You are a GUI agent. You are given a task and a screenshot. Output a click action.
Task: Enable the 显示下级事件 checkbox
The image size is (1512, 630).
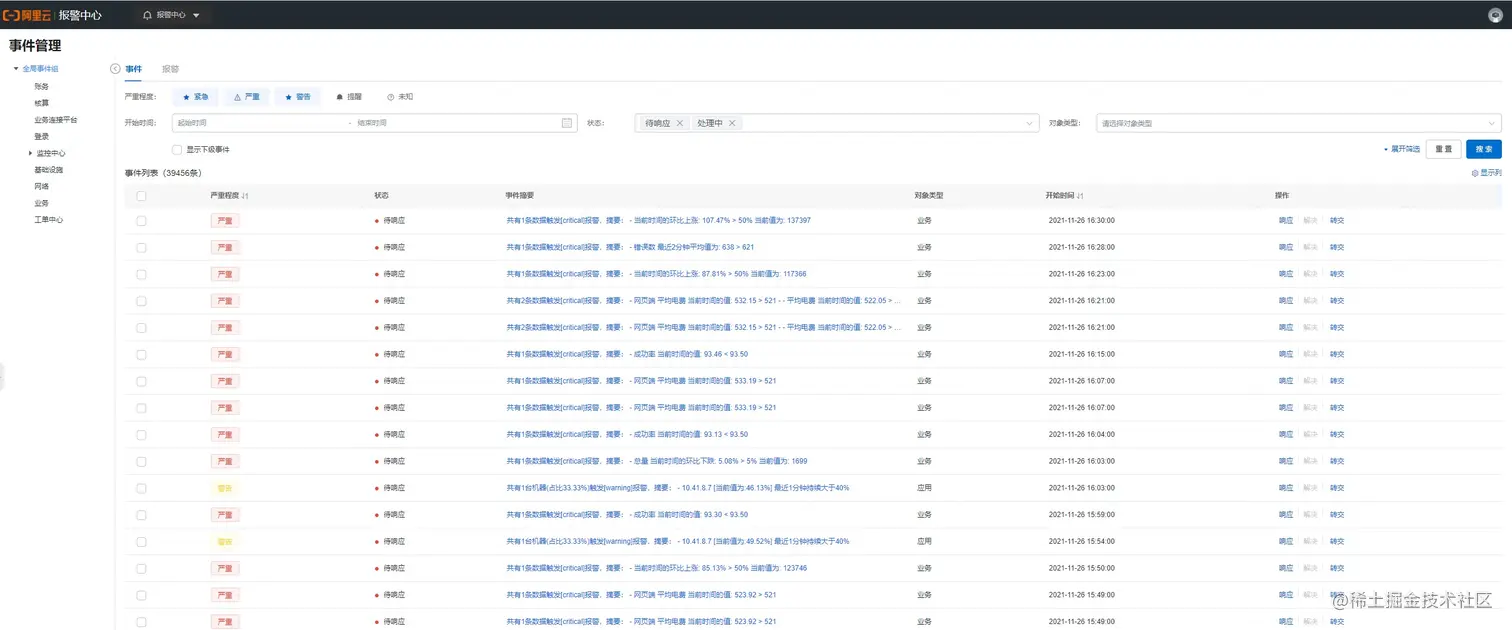tap(177, 149)
